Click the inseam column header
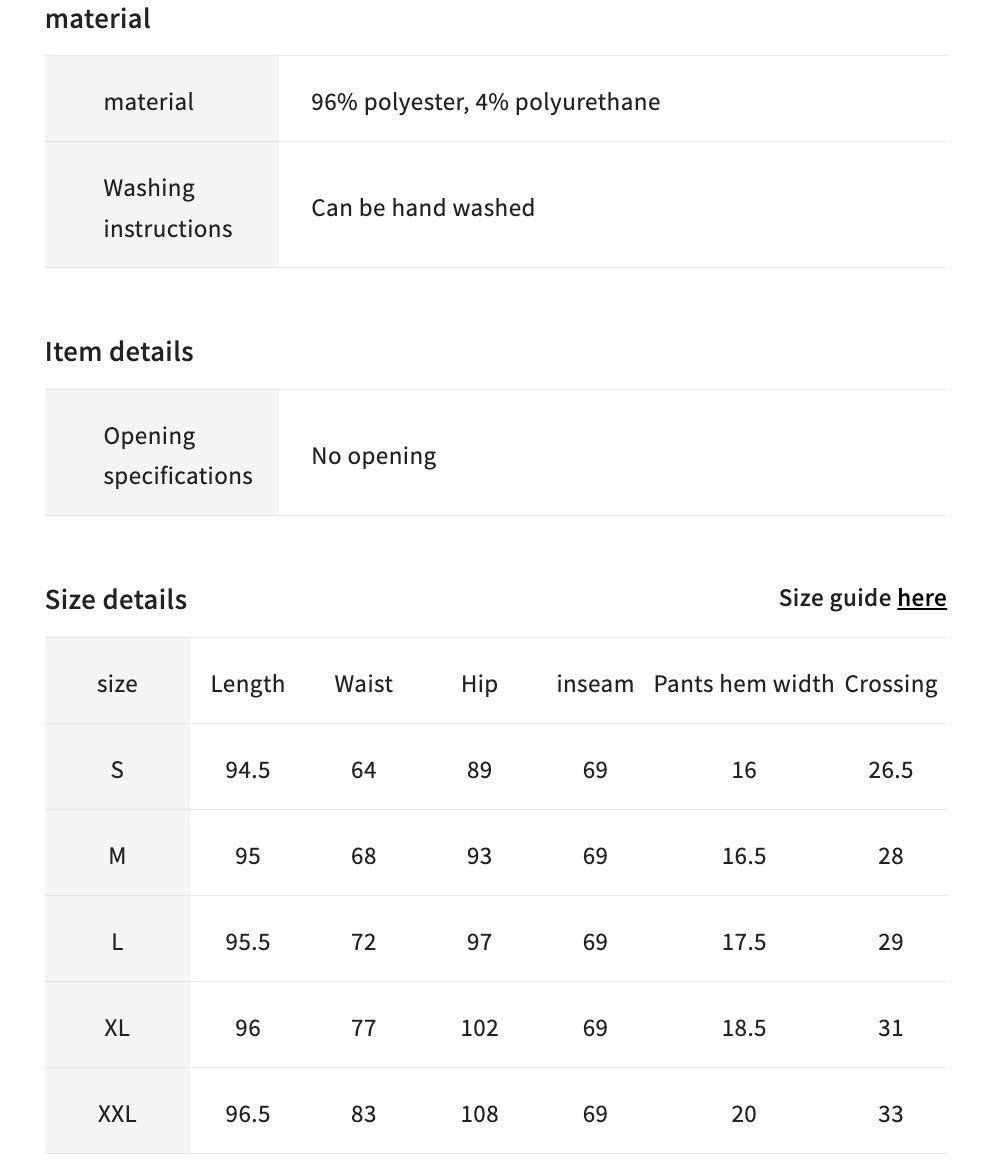 pos(595,683)
